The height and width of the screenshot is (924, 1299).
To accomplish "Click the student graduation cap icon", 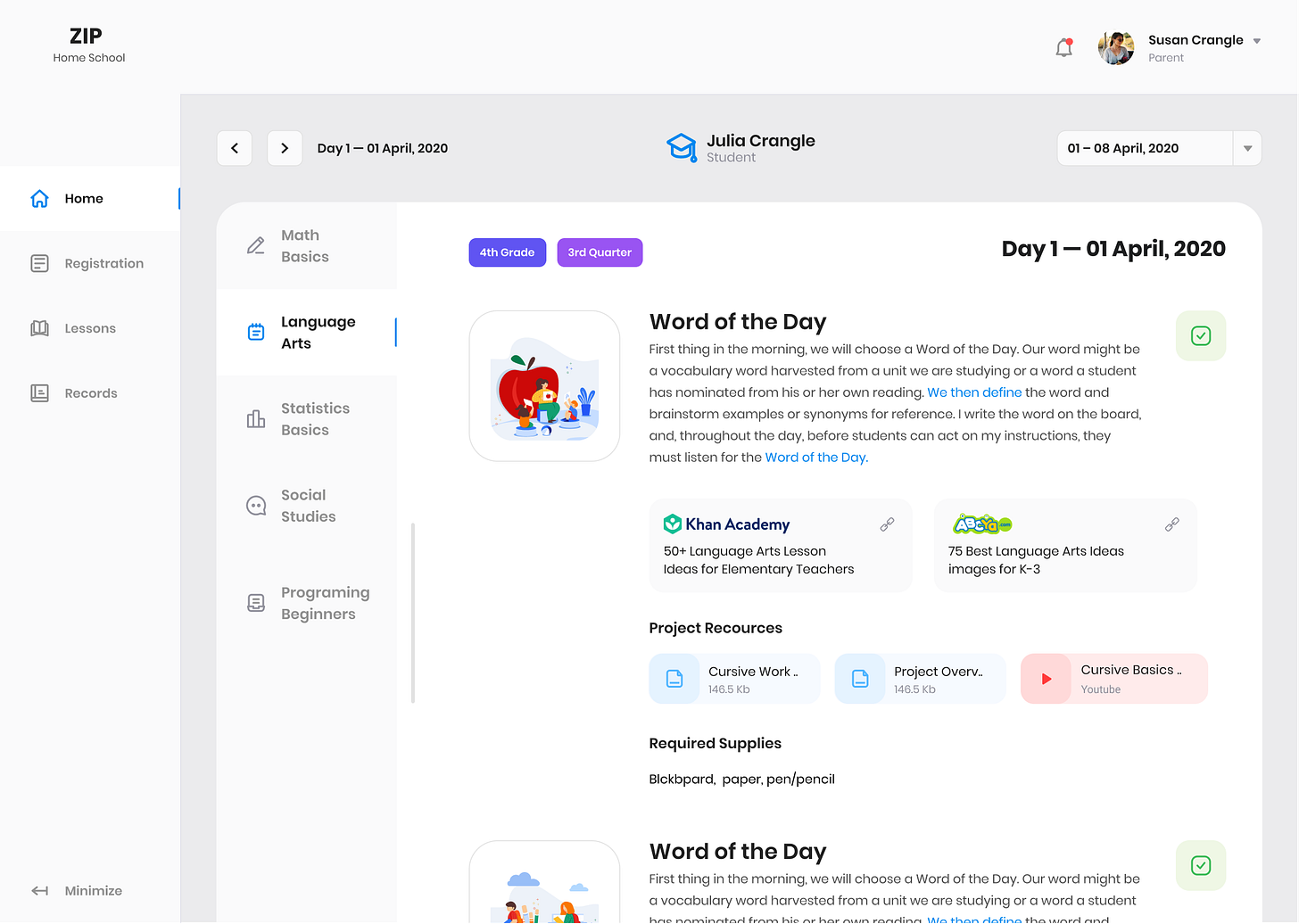I will pyautogui.click(x=682, y=147).
